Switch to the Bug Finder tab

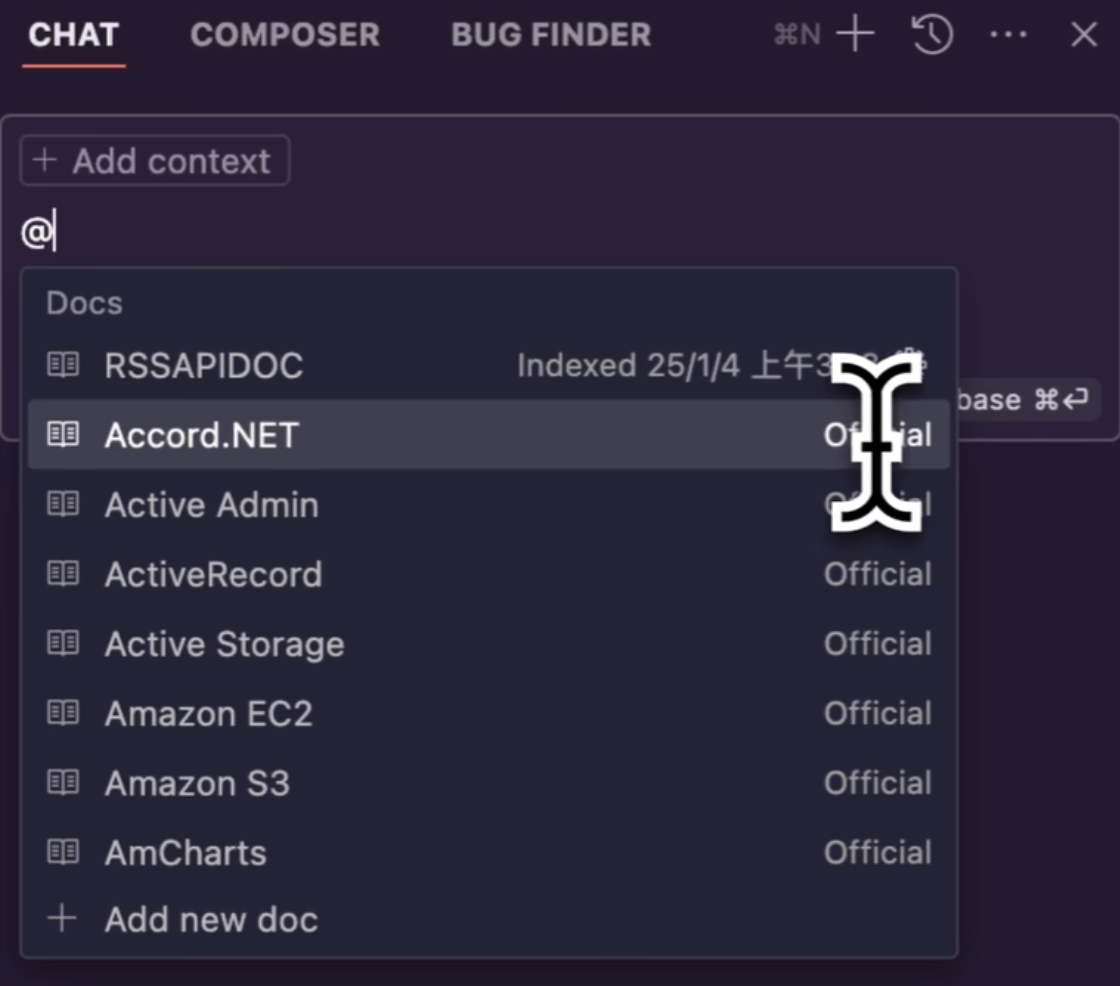click(551, 35)
